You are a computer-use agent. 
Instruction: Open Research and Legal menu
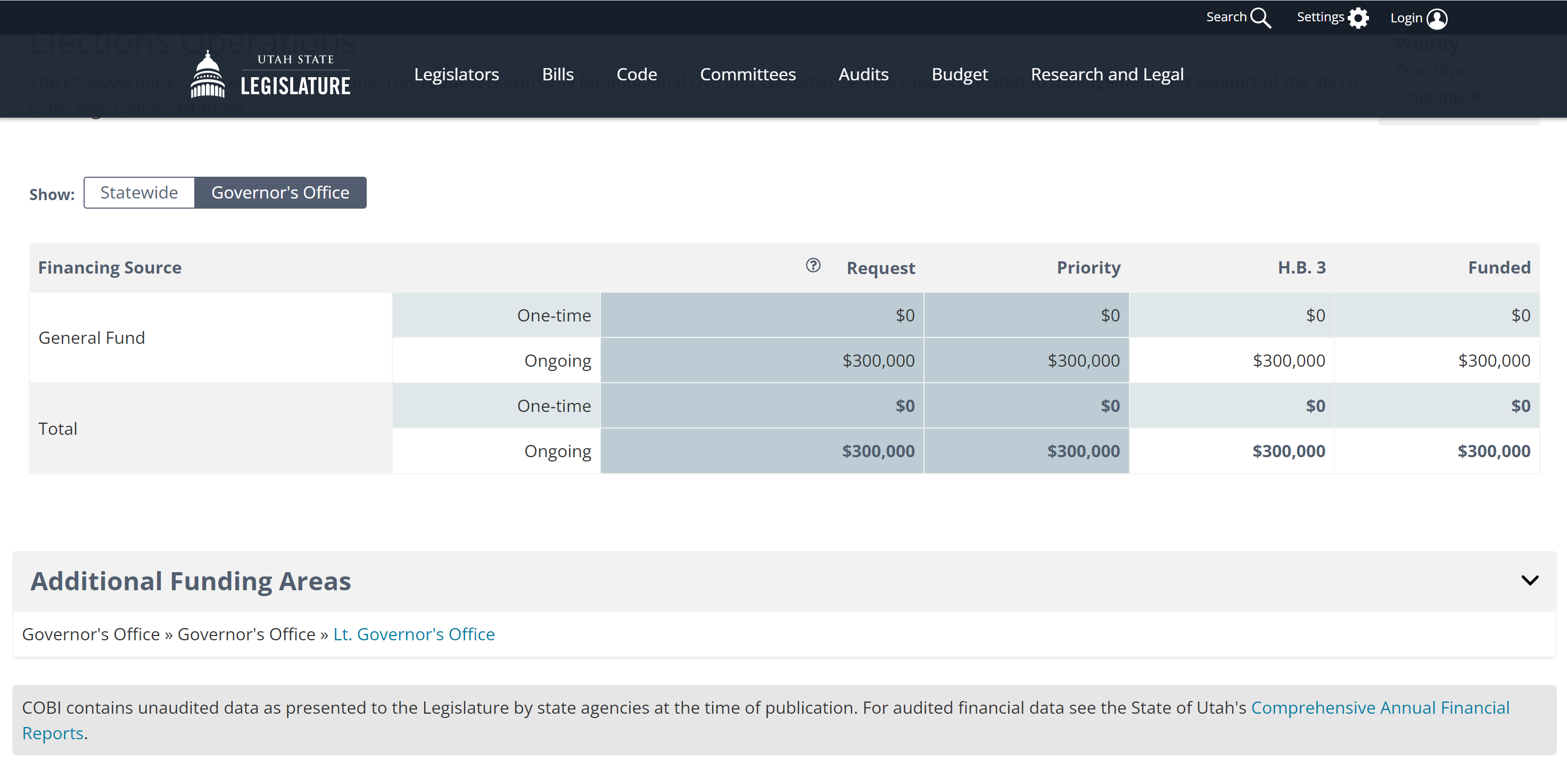coord(1107,74)
